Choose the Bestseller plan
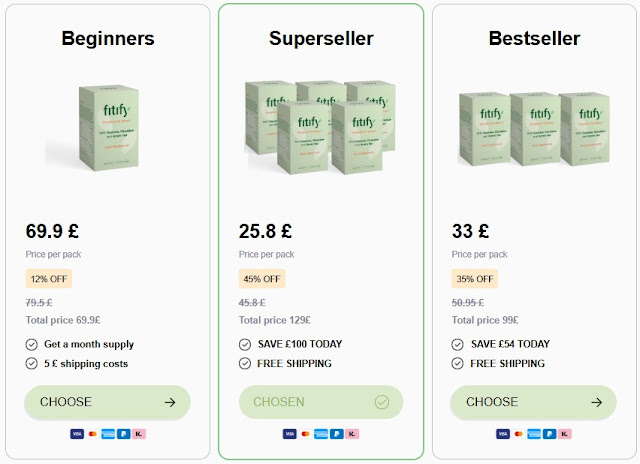640x464 pixels. 533,402
